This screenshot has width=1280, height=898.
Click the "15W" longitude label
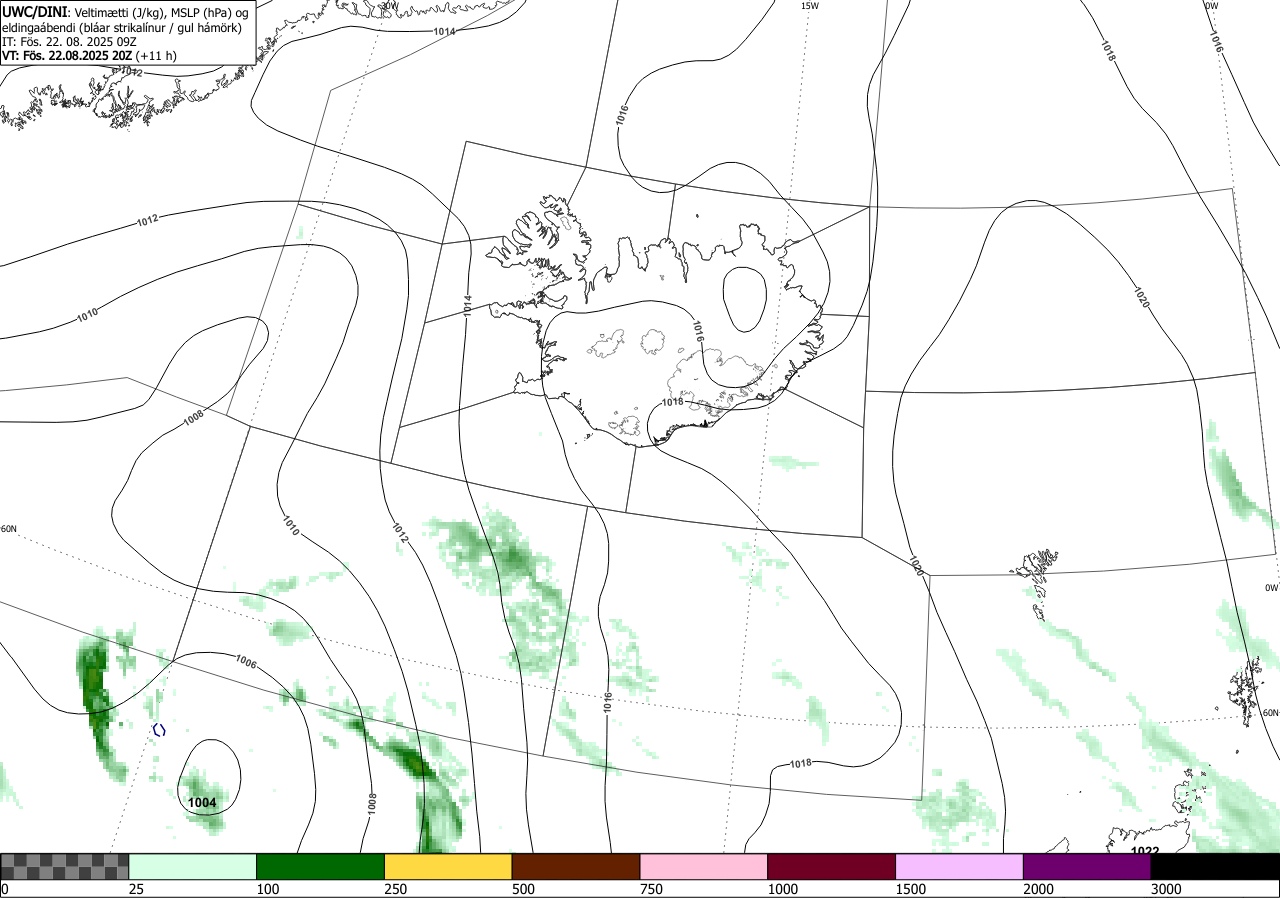pyautogui.click(x=810, y=6)
